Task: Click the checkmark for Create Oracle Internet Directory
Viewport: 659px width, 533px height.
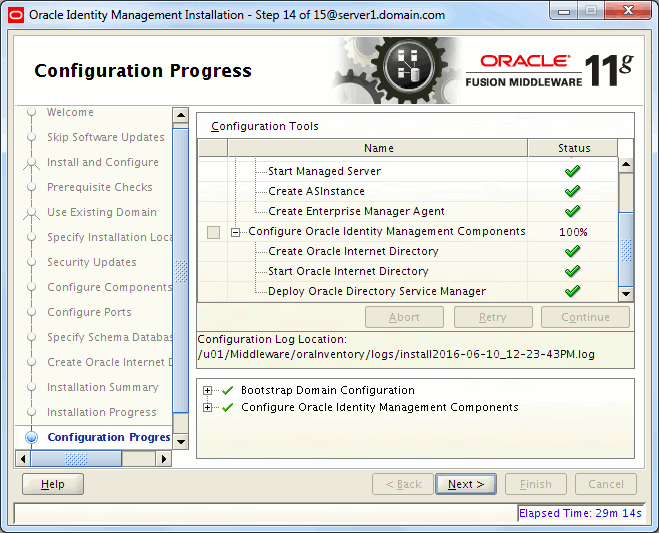Action: [572, 251]
